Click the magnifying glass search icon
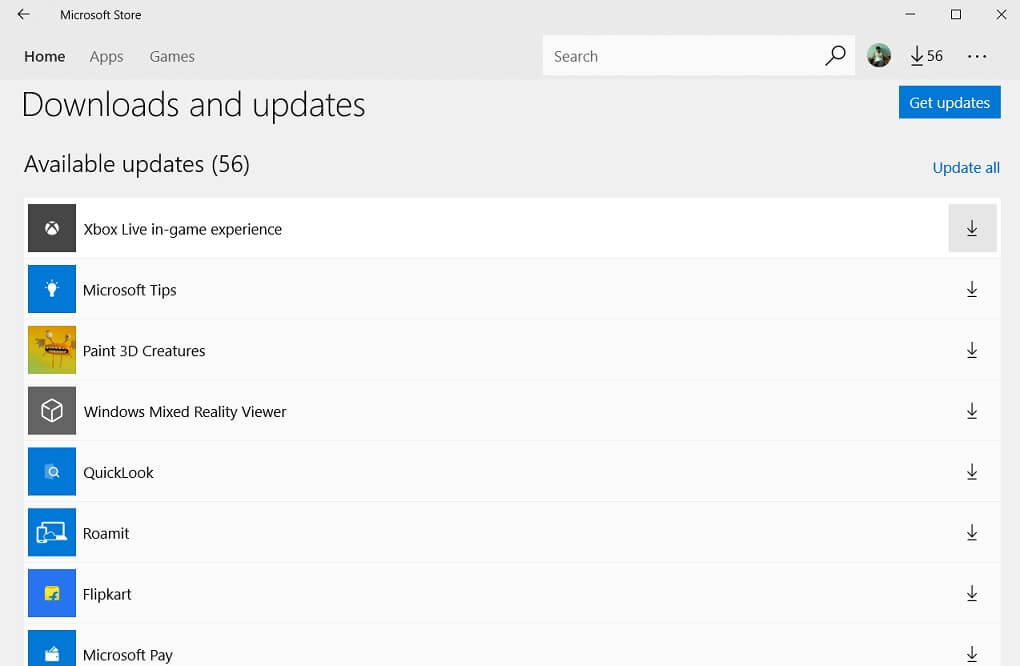The width and height of the screenshot is (1020, 666). 835,56
